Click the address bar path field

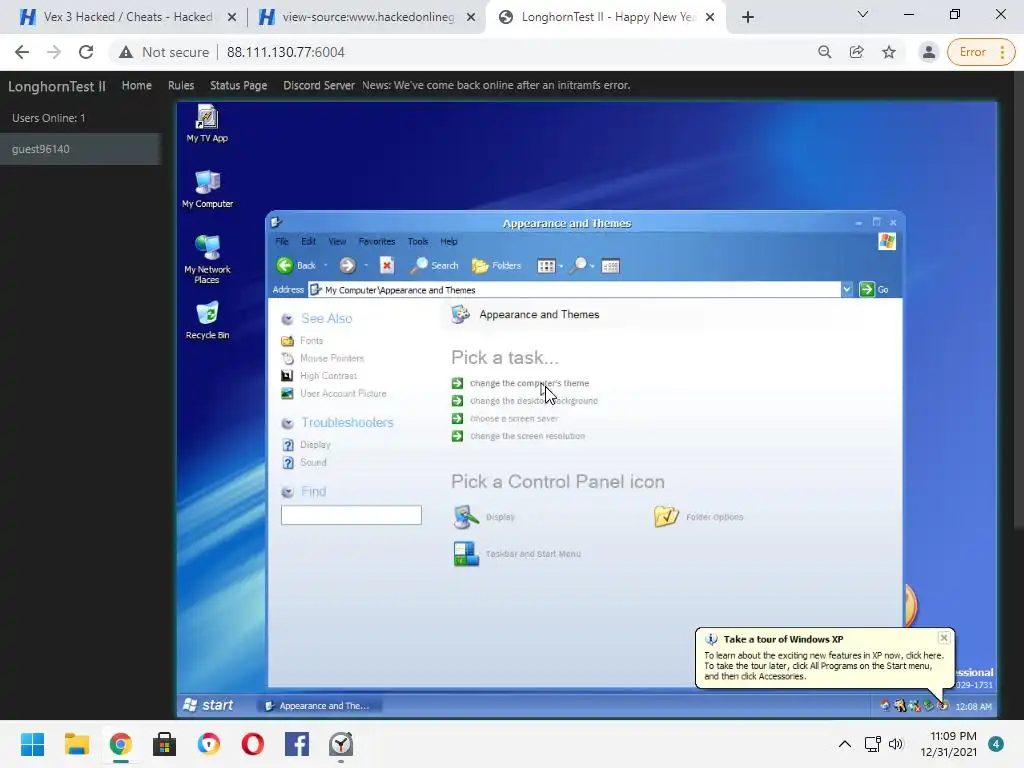(x=575, y=289)
